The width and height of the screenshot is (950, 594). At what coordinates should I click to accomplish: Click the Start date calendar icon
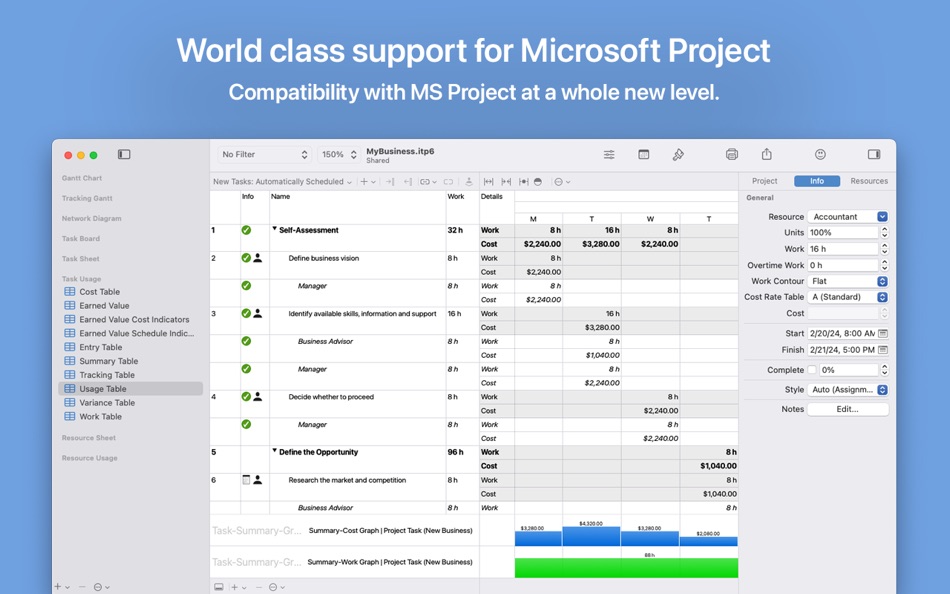883,333
